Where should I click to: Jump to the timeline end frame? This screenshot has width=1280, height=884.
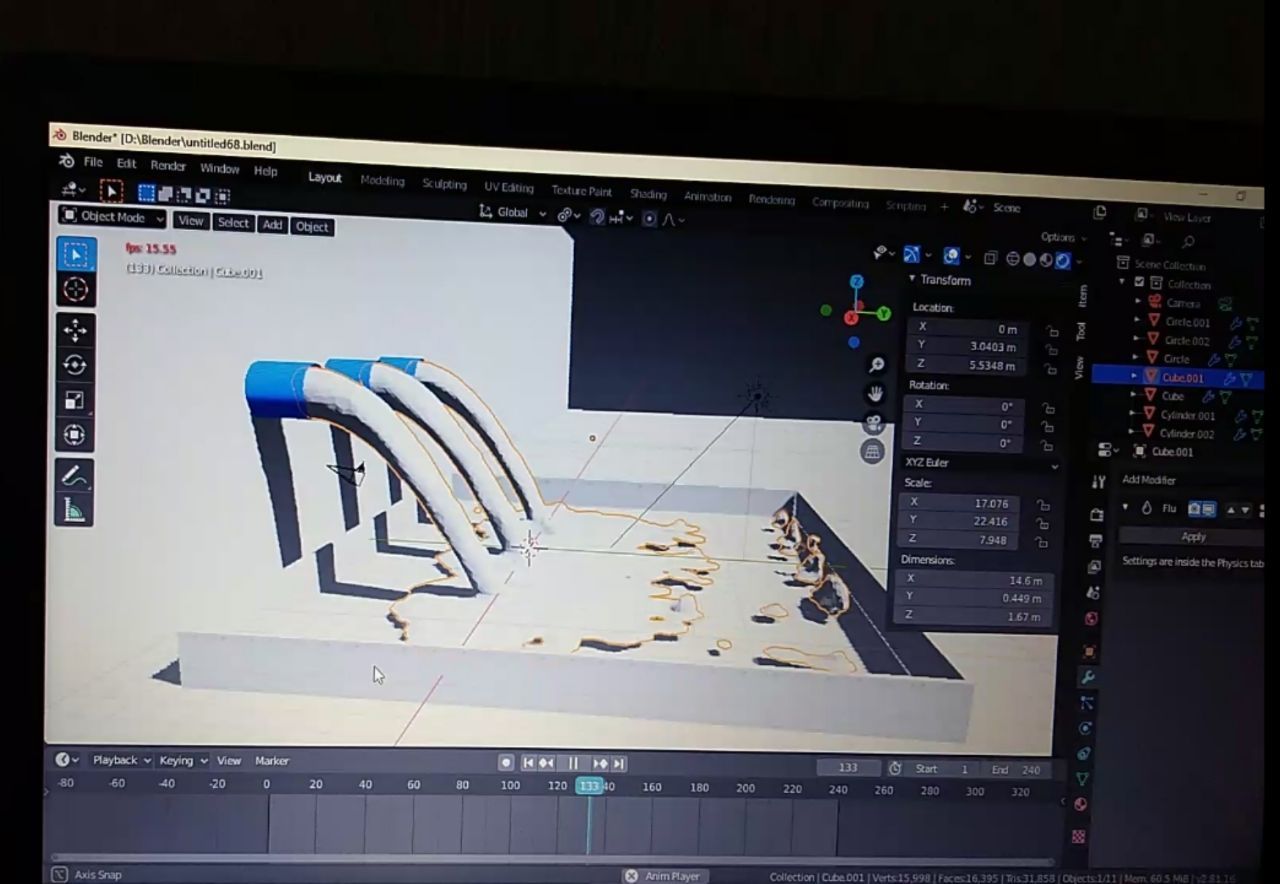pos(619,764)
